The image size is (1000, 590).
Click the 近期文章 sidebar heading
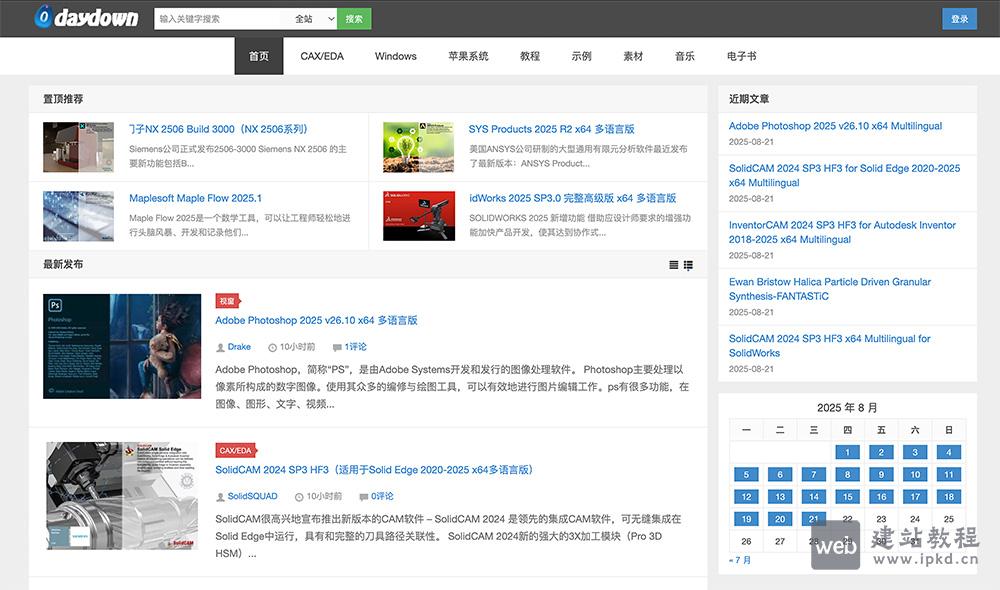749,99
